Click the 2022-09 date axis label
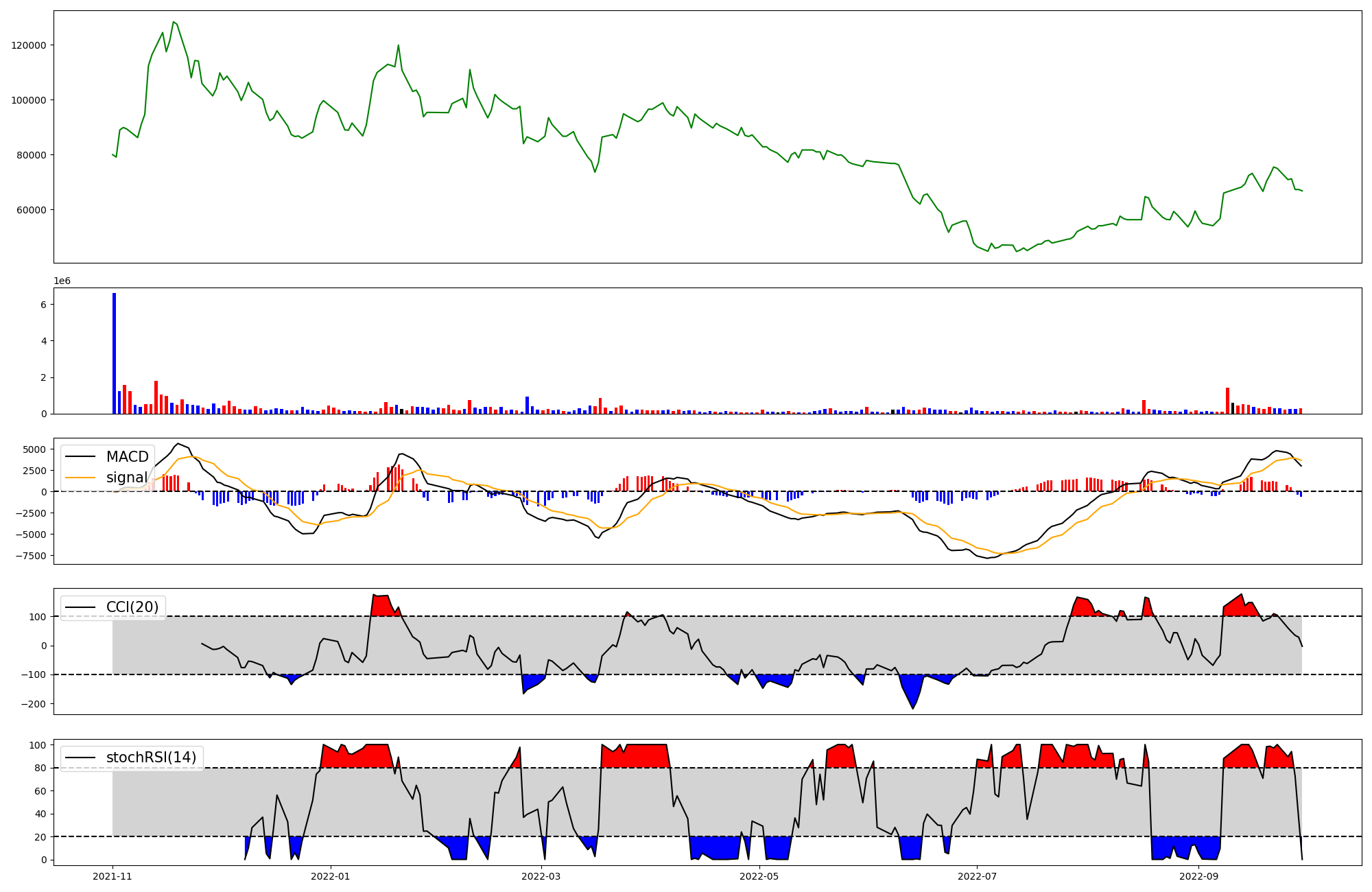The height and width of the screenshot is (892, 1372). tap(1198, 876)
